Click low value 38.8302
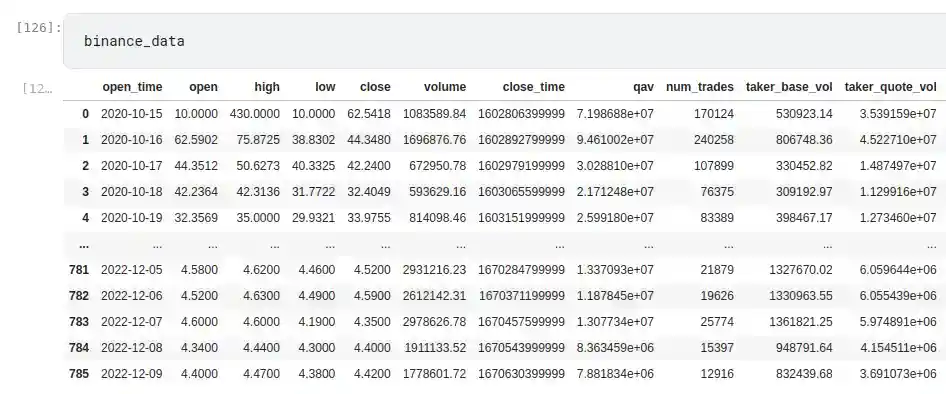946x394 pixels. click(314, 139)
